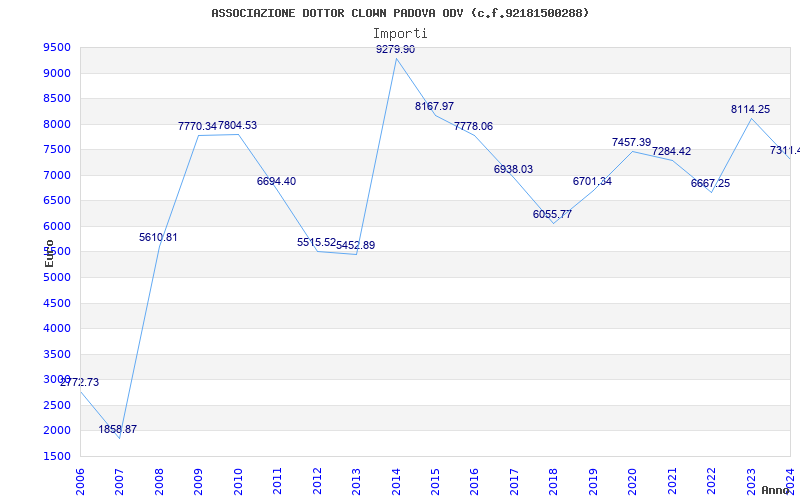Select the 8114.25 value label
This screenshot has height=500, width=800.
point(751,110)
